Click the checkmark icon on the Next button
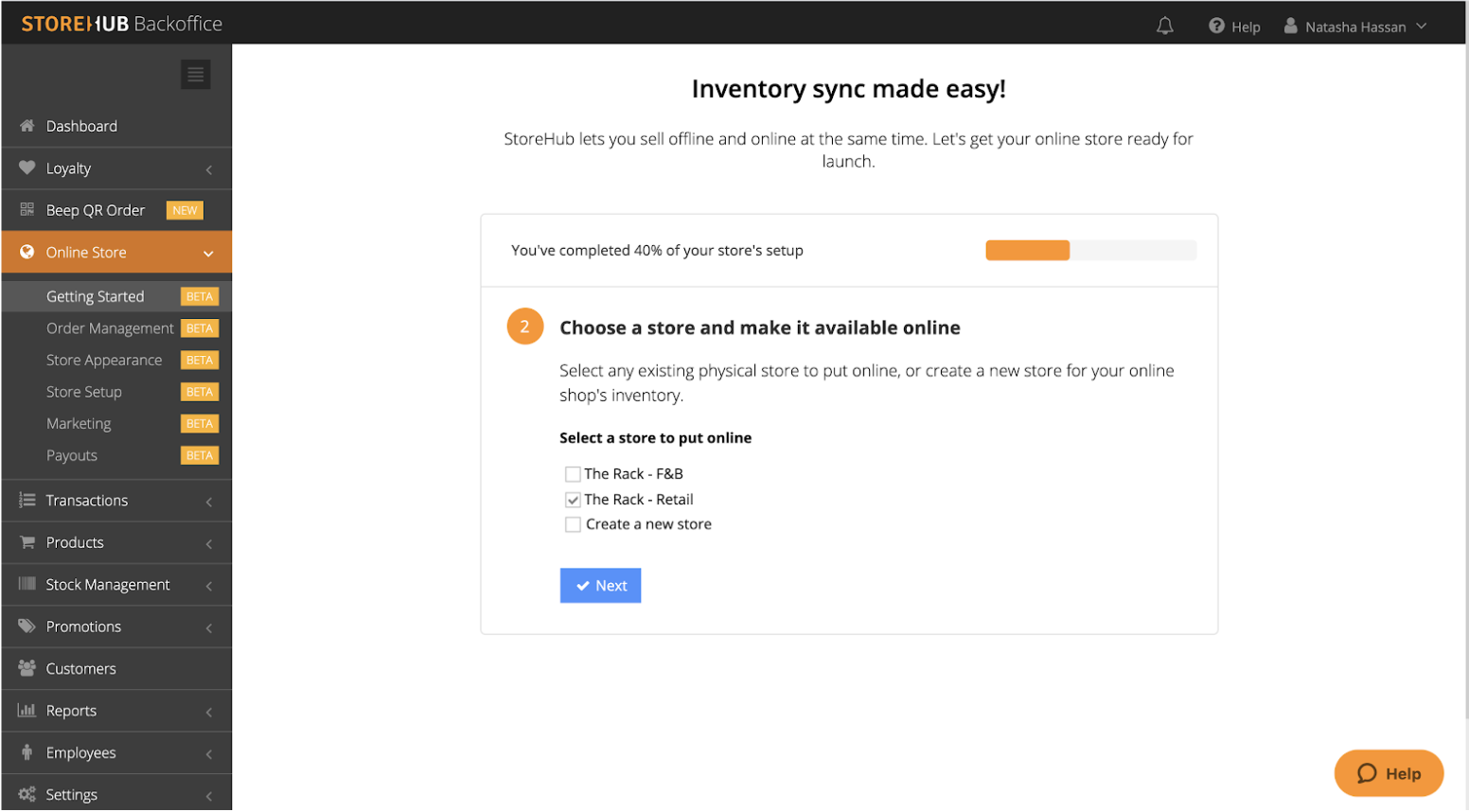 (x=583, y=586)
